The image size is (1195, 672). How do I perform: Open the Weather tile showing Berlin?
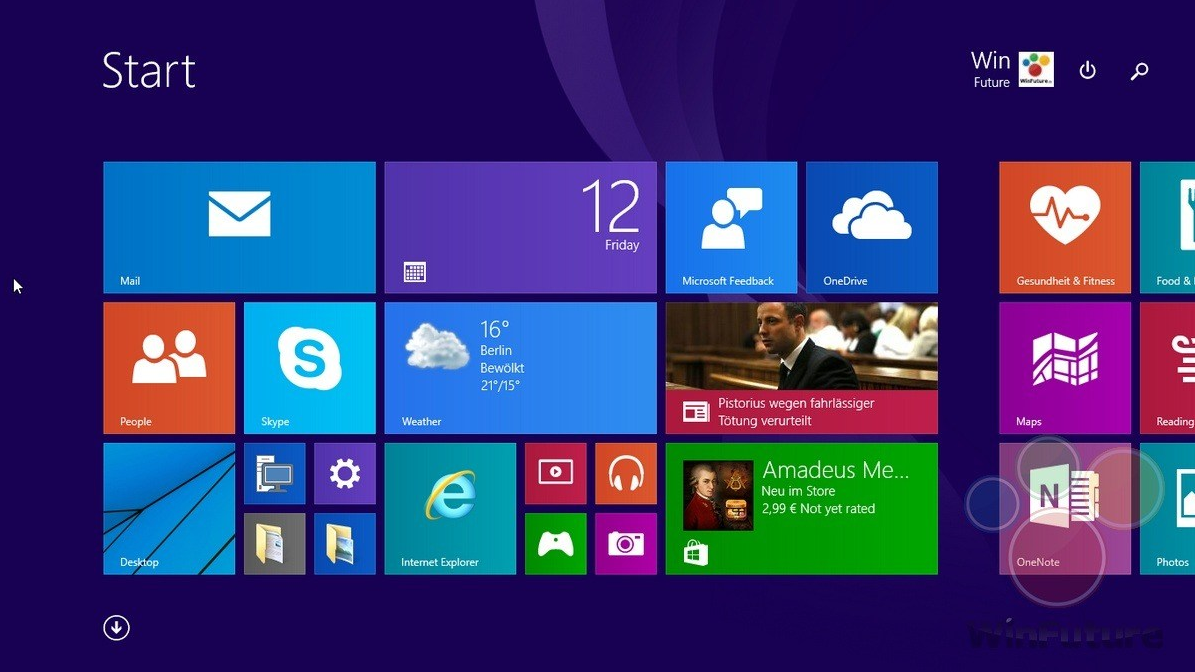coord(520,367)
